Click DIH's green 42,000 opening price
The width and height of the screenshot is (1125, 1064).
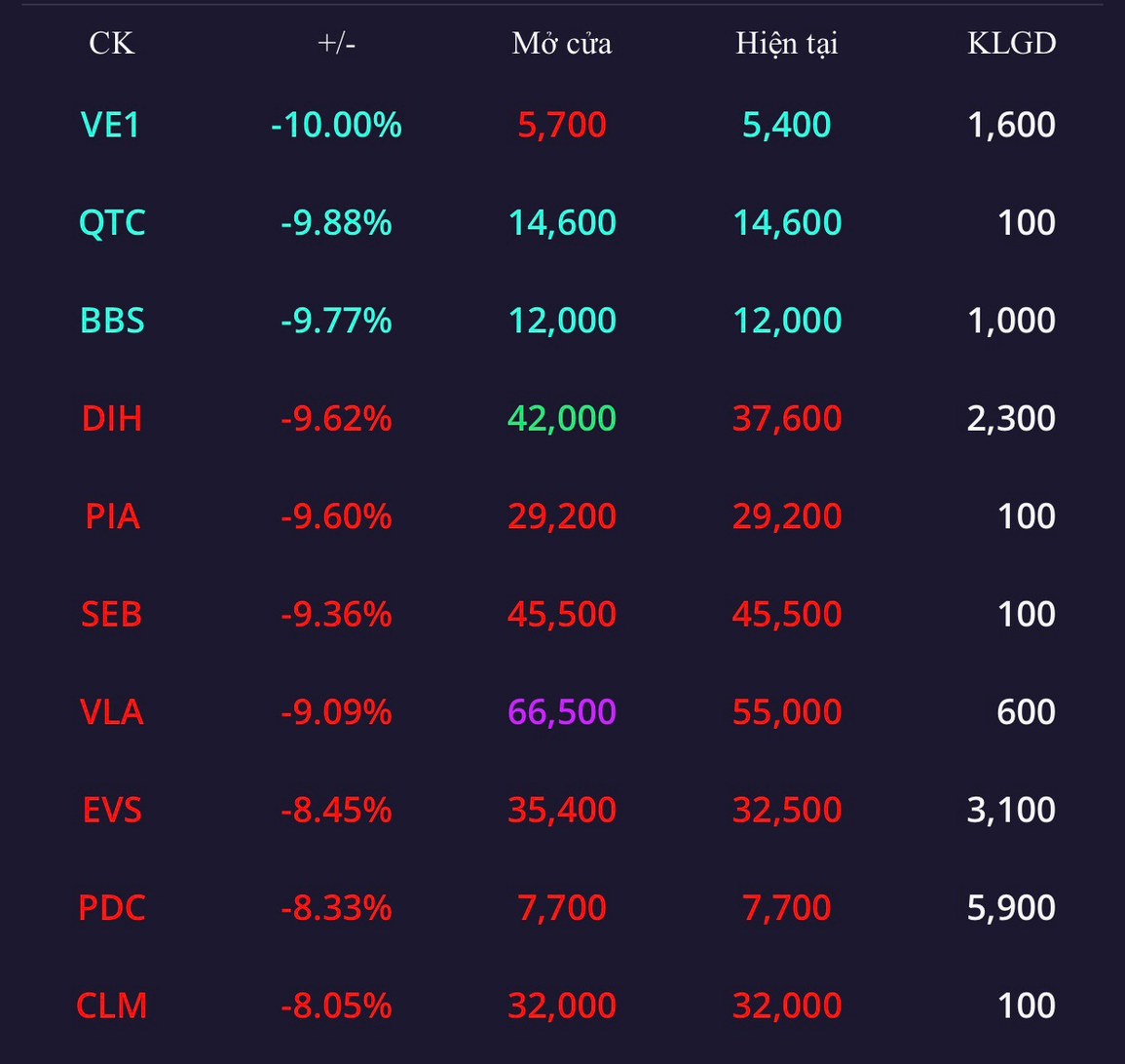[562, 418]
